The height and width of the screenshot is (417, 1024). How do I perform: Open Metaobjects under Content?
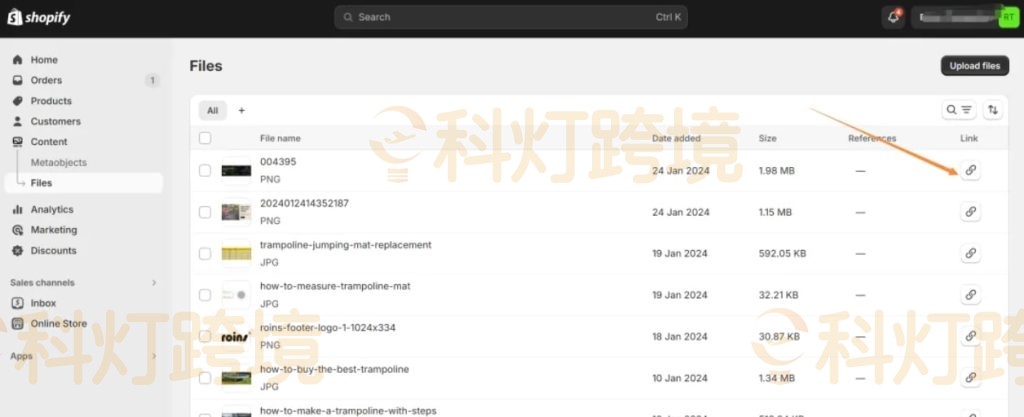[58, 162]
